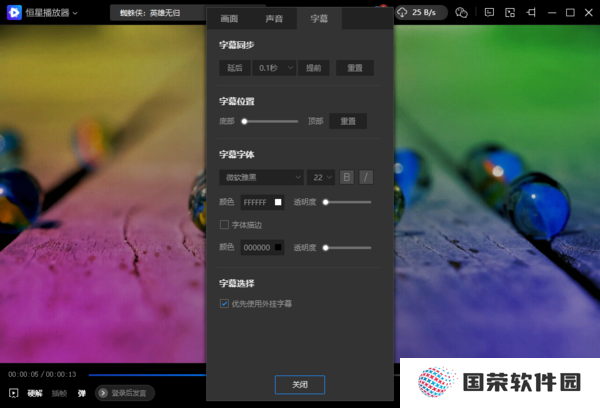Viewport: 600px width, 408px height.
Task: Close the player window
Action: pos(589,13)
